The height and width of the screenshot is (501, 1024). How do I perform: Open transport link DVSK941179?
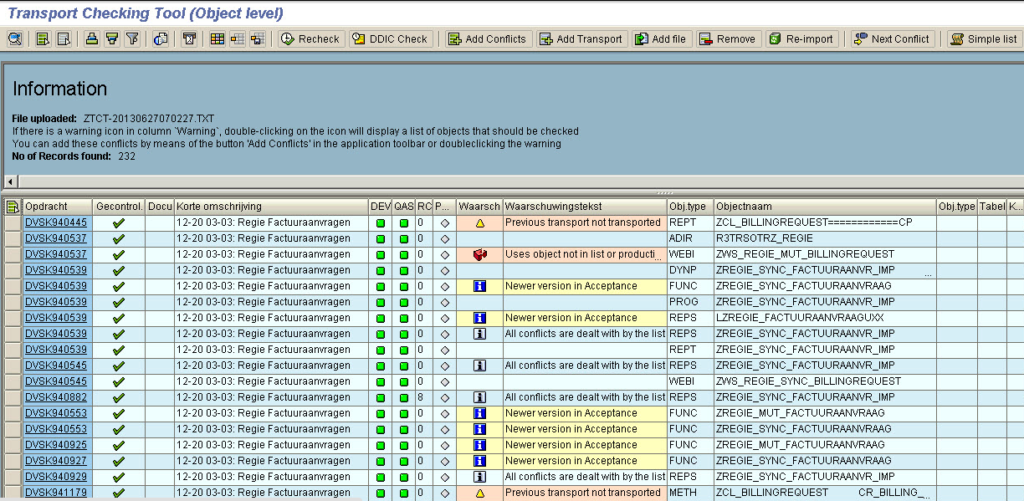click(56, 493)
